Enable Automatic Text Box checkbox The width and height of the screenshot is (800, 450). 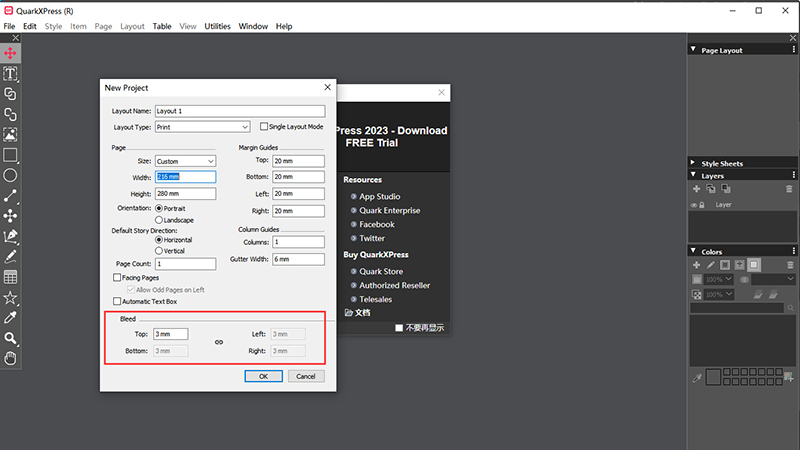tap(117, 301)
